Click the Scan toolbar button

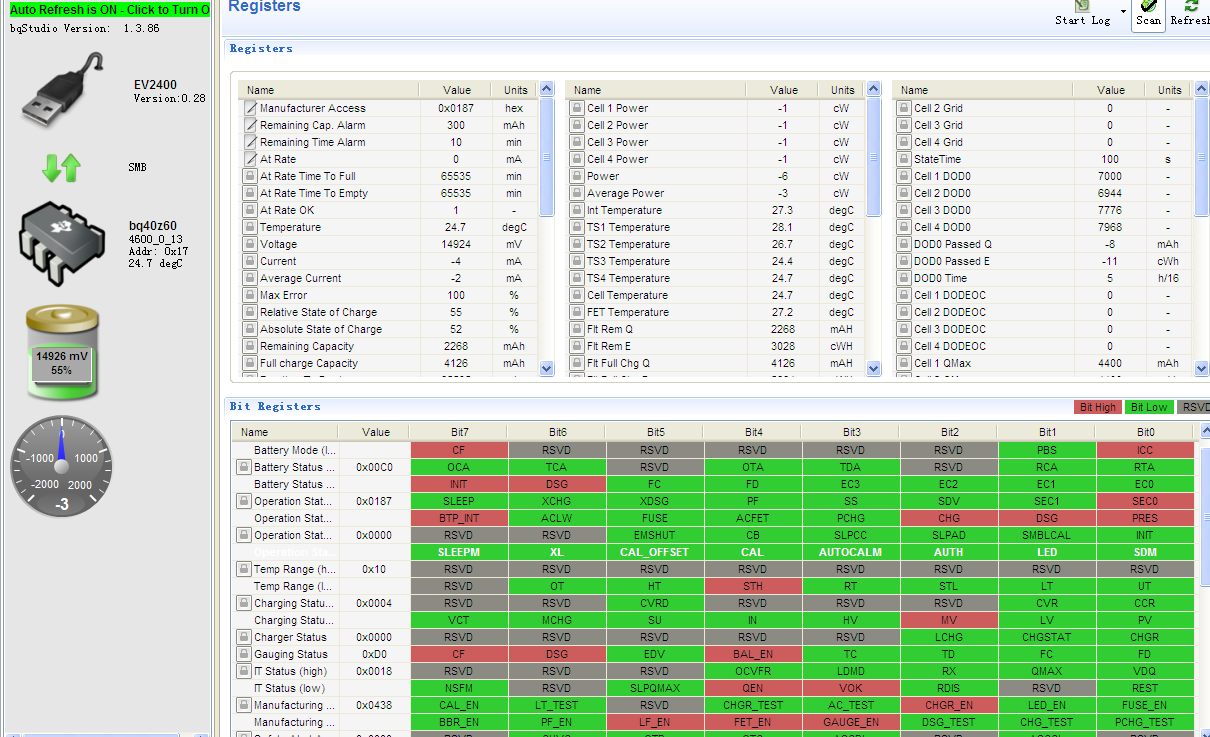pyautogui.click(x=1148, y=14)
